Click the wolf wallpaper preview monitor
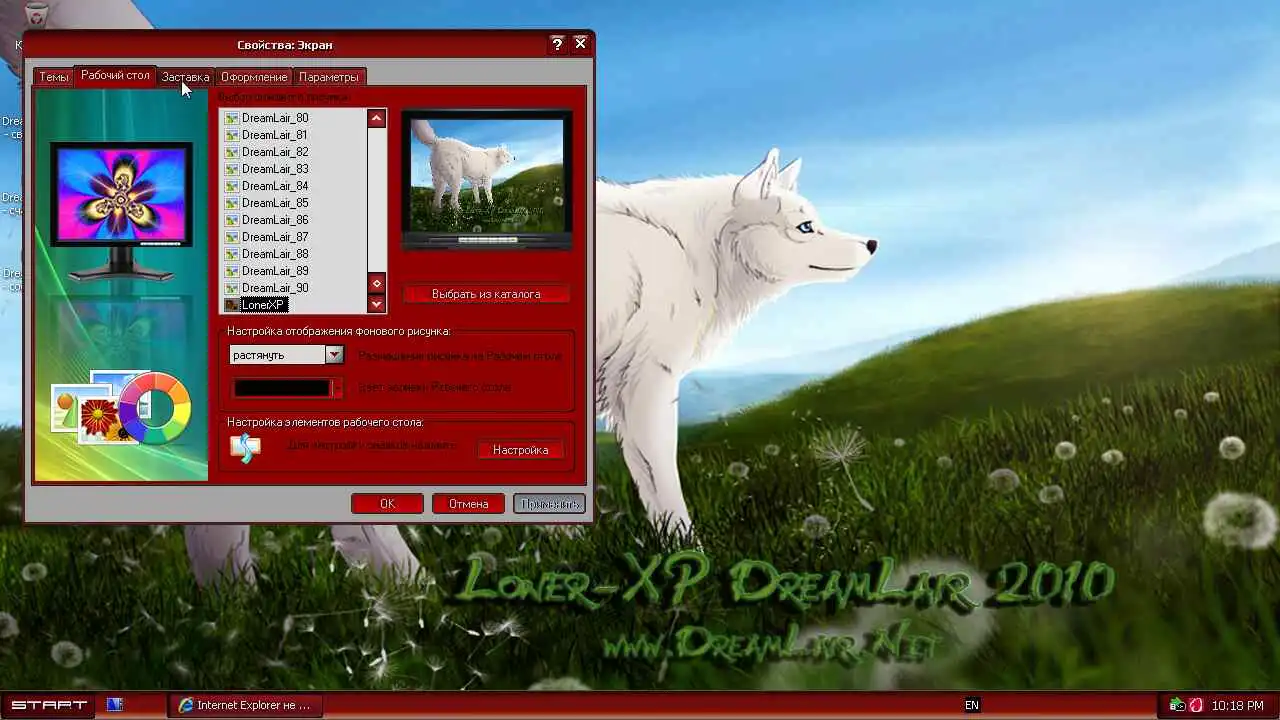 [487, 180]
